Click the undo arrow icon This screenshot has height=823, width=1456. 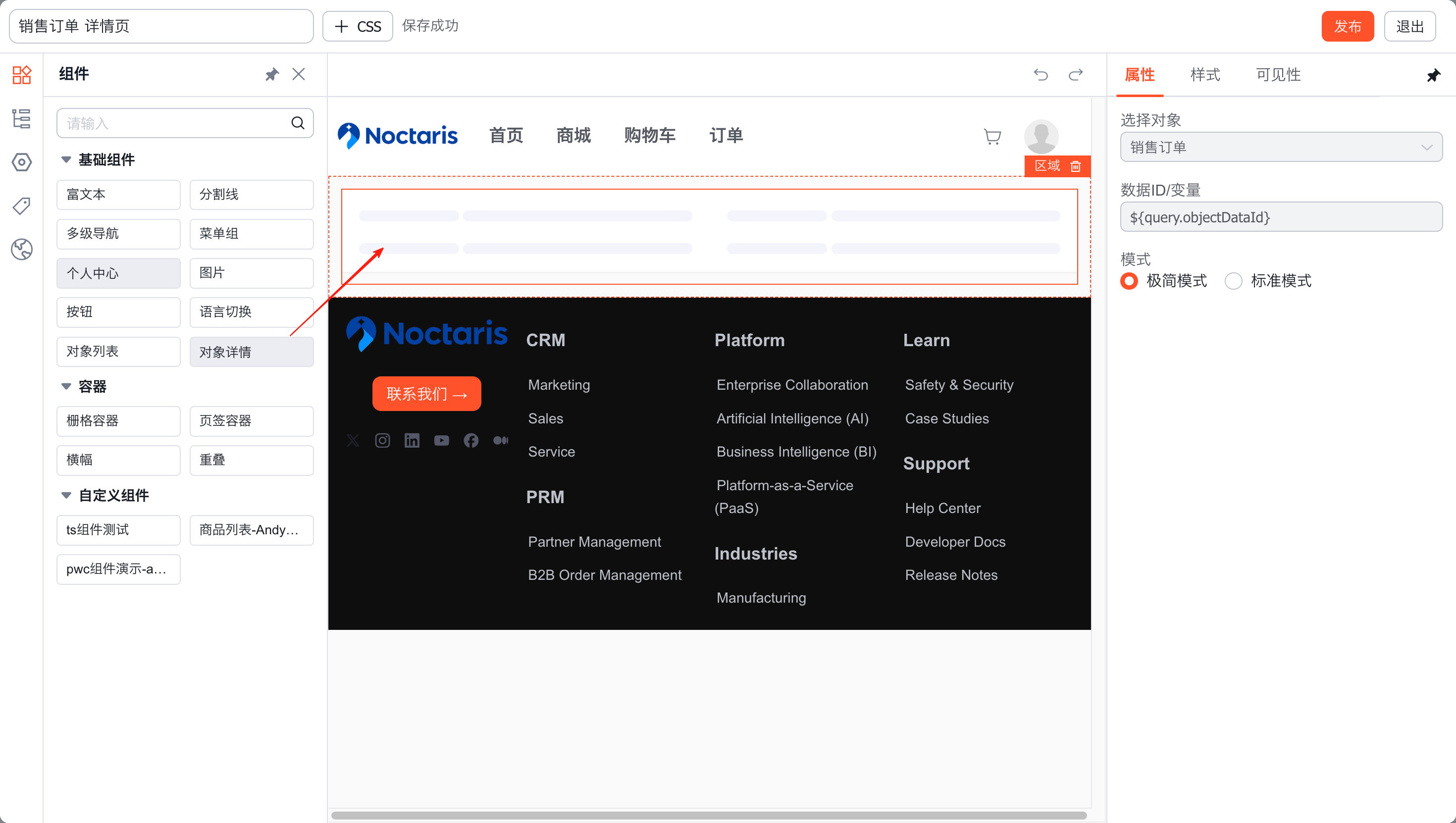click(1040, 75)
